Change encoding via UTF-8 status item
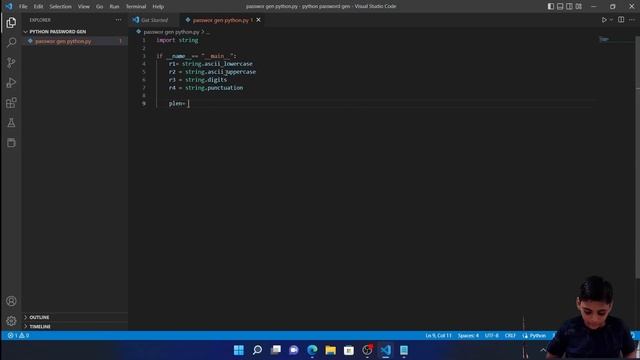 click(491, 336)
